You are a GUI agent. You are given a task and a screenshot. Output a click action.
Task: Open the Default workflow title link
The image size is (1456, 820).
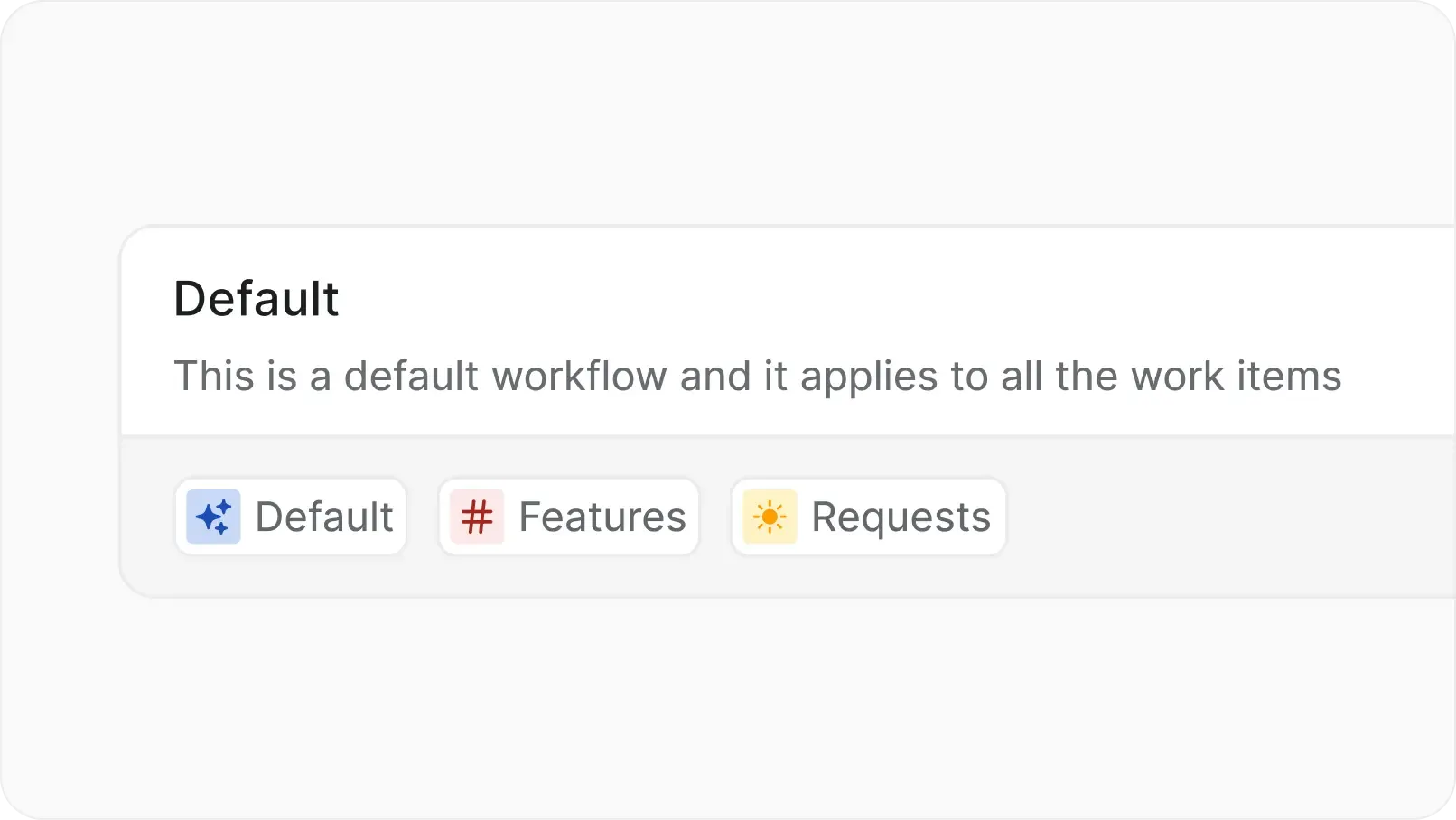pyautogui.click(x=257, y=298)
